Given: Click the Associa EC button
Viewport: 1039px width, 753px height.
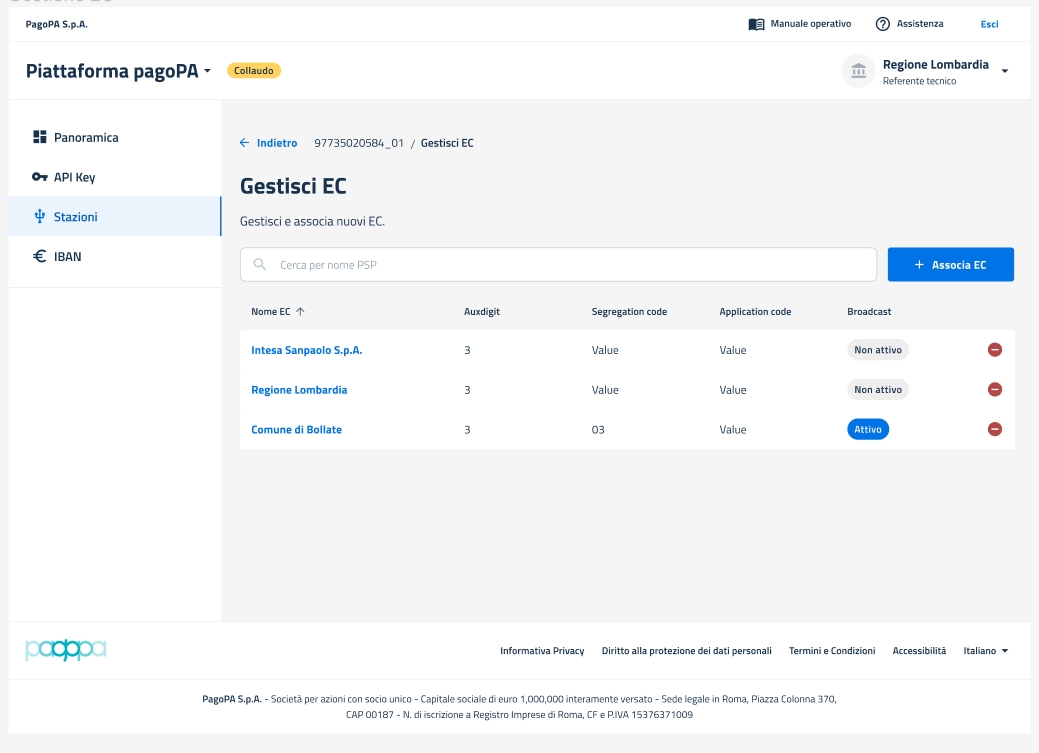Looking at the screenshot, I should (x=950, y=265).
